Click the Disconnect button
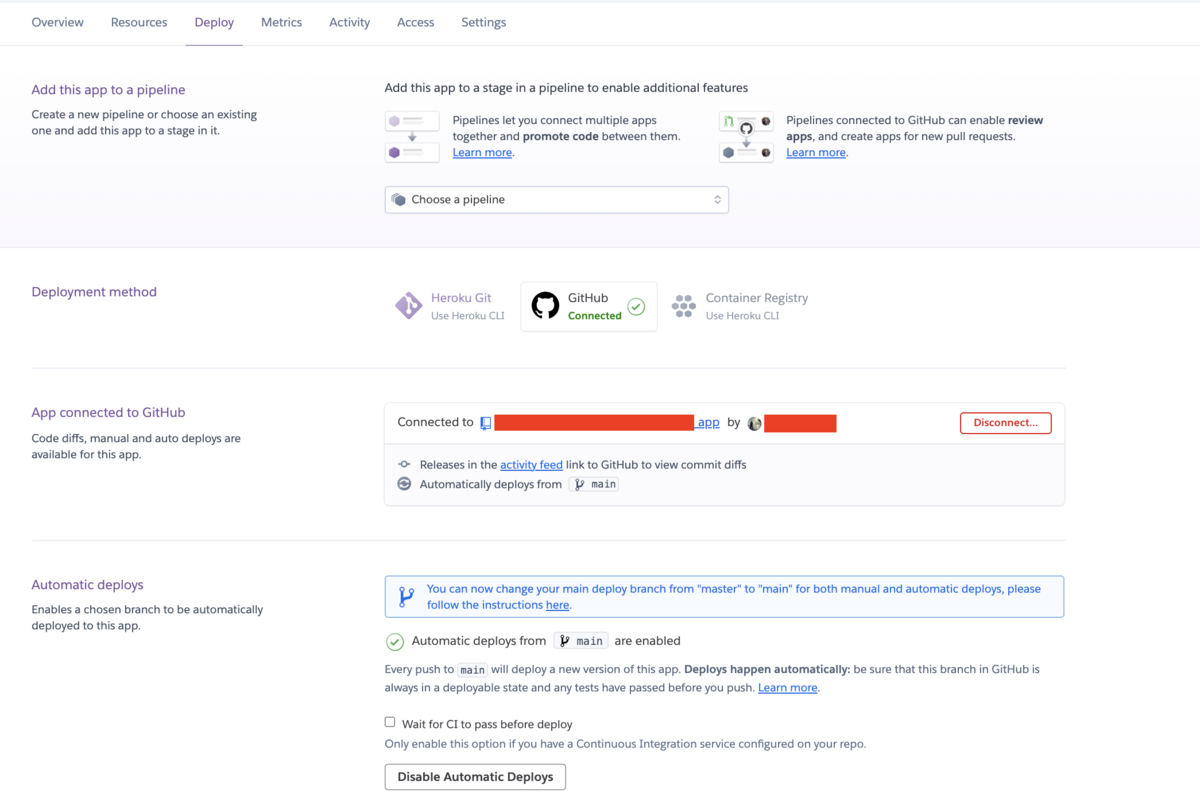 point(1005,423)
